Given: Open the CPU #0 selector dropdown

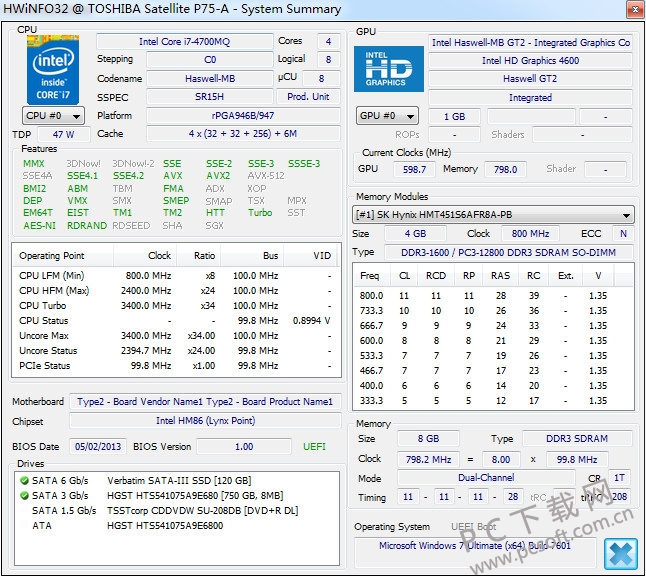Looking at the screenshot, I should [53, 116].
